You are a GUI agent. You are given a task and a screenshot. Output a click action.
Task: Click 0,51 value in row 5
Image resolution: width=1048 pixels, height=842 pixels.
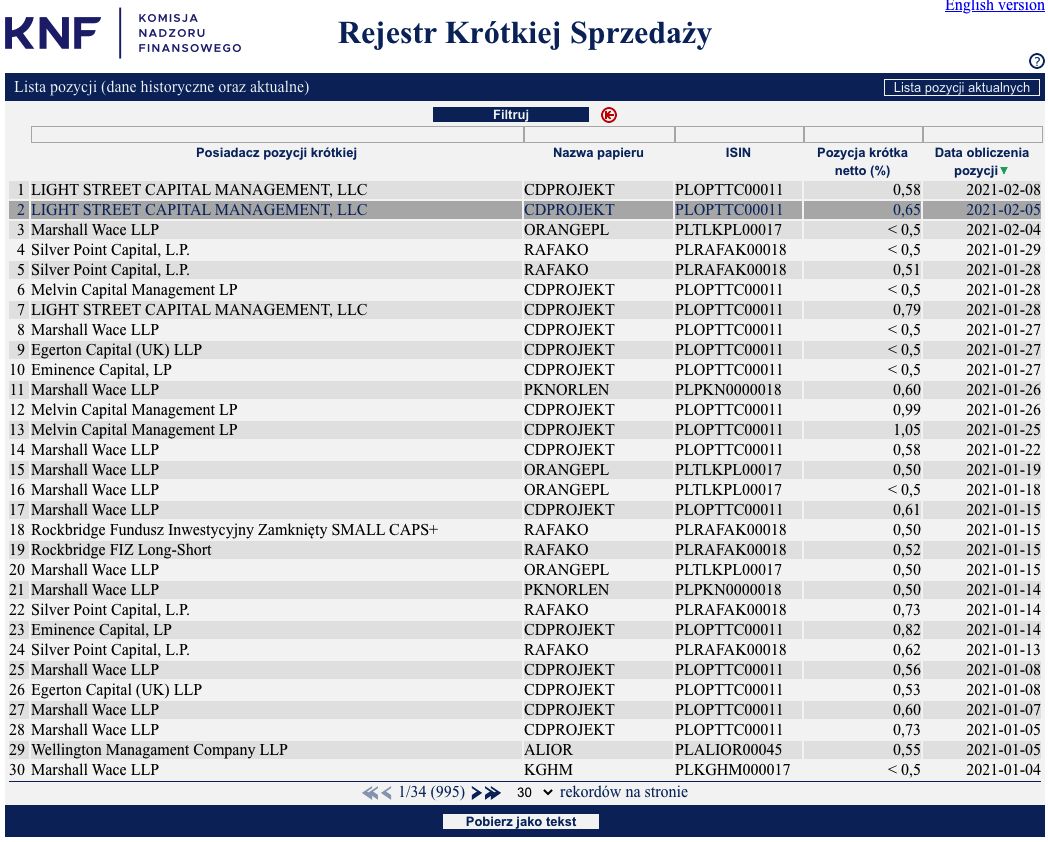[906, 270]
